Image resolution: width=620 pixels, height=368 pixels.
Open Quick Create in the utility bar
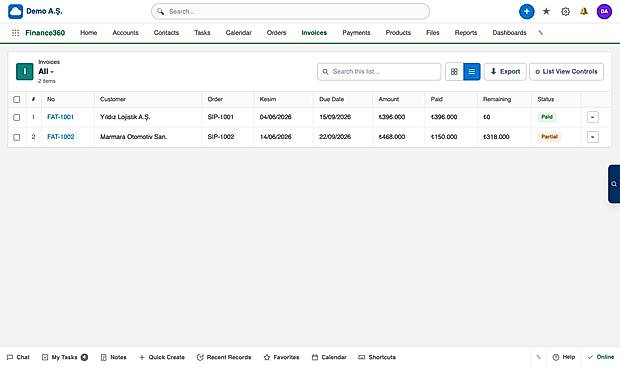(x=162, y=357)
